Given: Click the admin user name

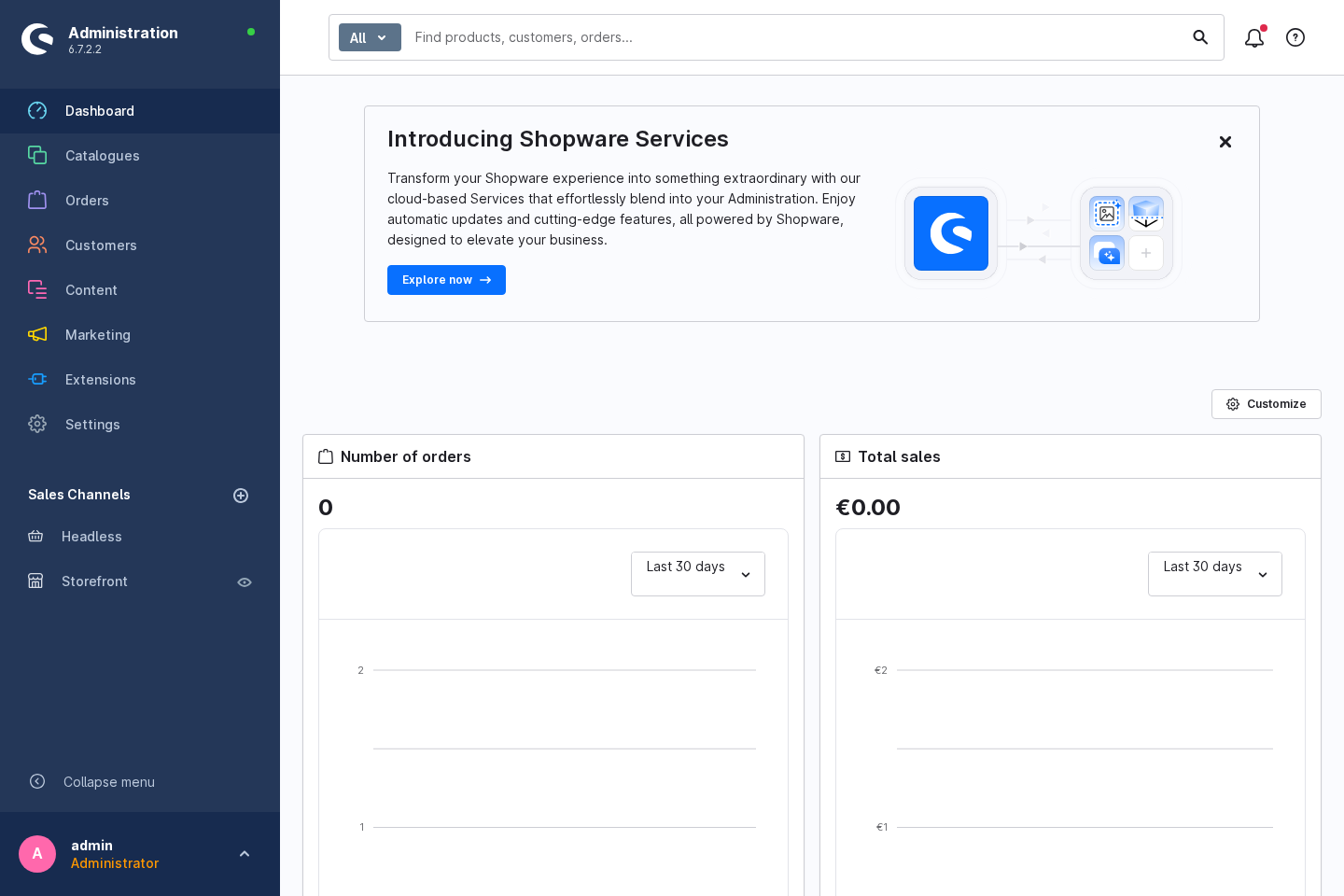Looking at the screenshot, I should (91, 846).
